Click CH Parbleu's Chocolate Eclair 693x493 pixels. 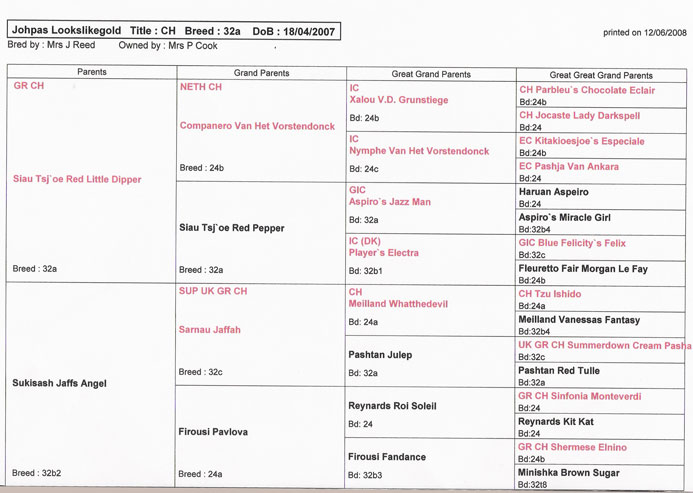587,90
